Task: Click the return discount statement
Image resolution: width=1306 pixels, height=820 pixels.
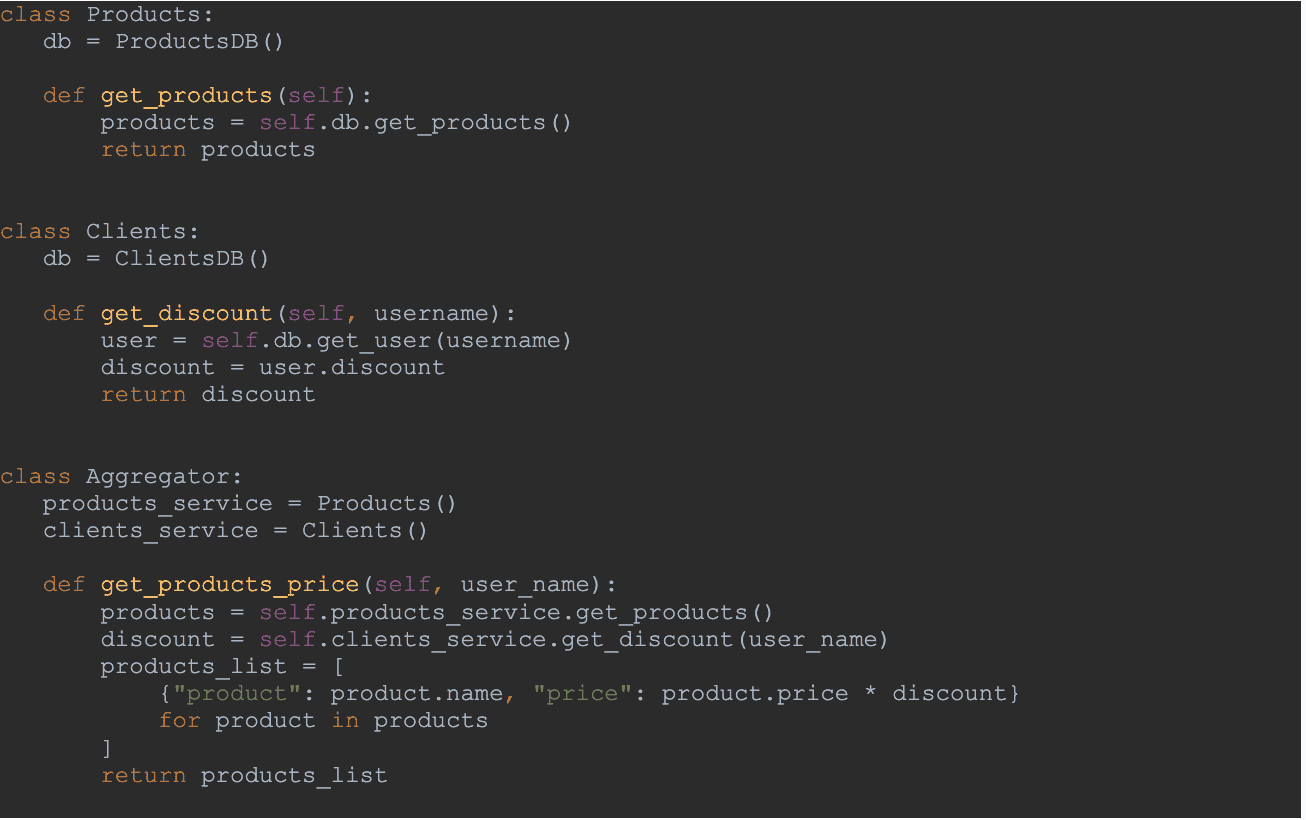Action: pos(208,395)
